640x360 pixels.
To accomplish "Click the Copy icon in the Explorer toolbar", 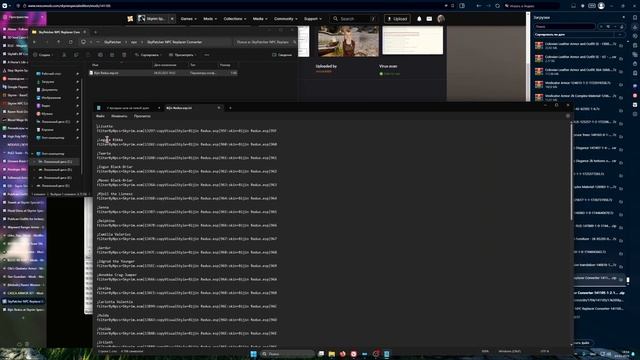I will click(x=76, y=55).
